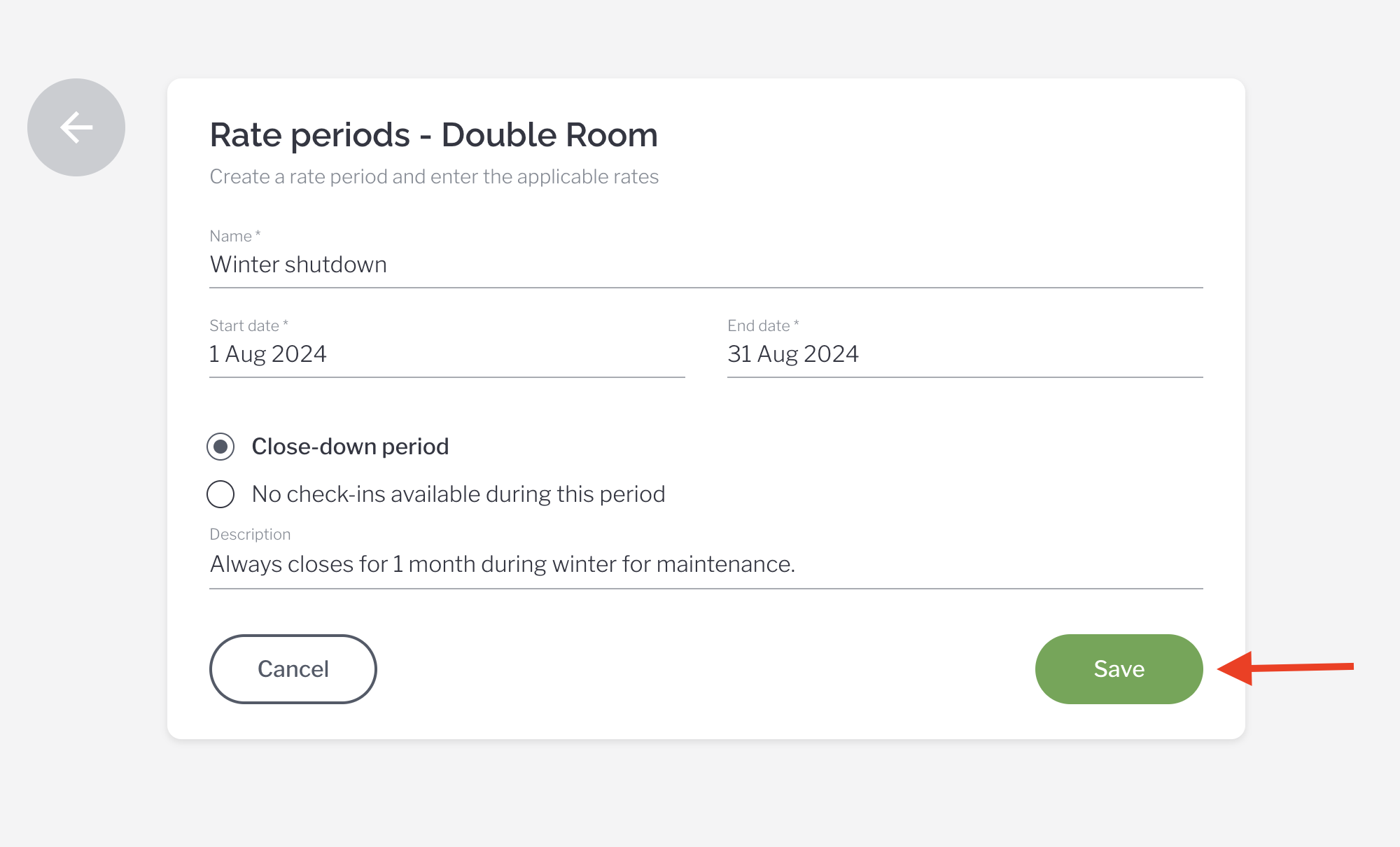Click the 'Description' field label

[250, 534]
